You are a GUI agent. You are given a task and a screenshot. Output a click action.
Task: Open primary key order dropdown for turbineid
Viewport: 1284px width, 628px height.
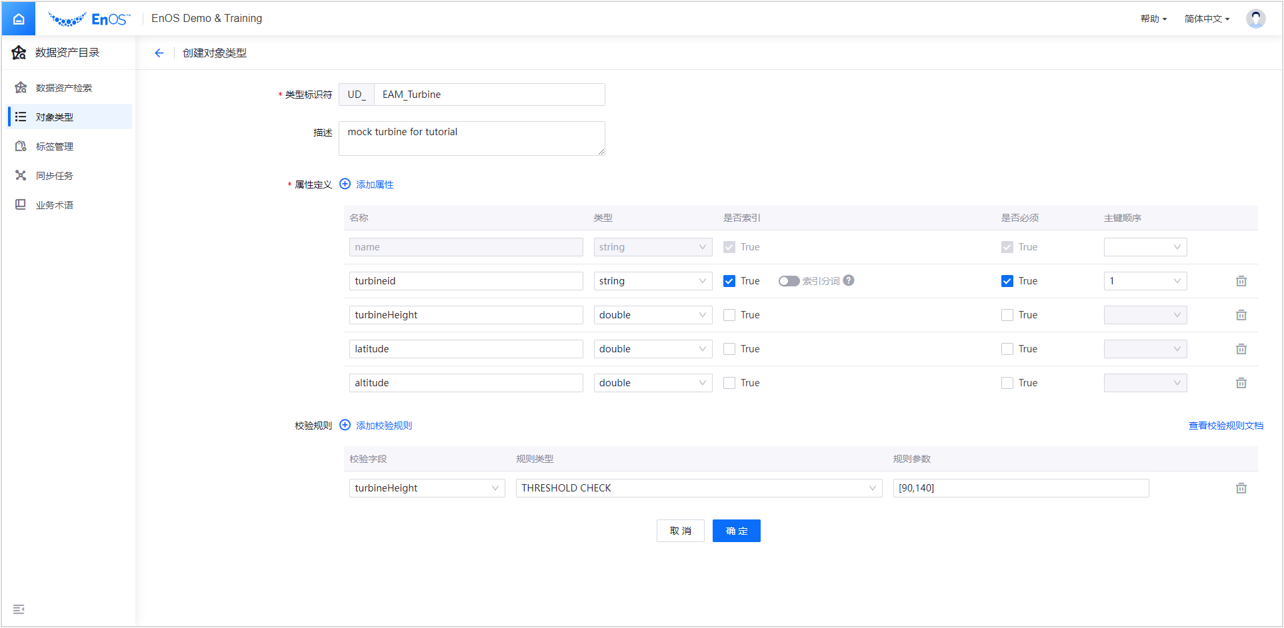coord(1145,281)
